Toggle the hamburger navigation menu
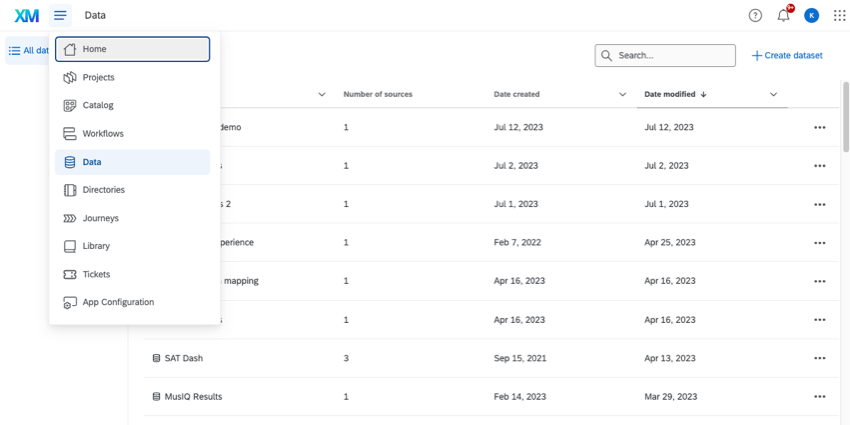Screen dimensions: 850x425 pyautogui.click(x=61, y=15)
